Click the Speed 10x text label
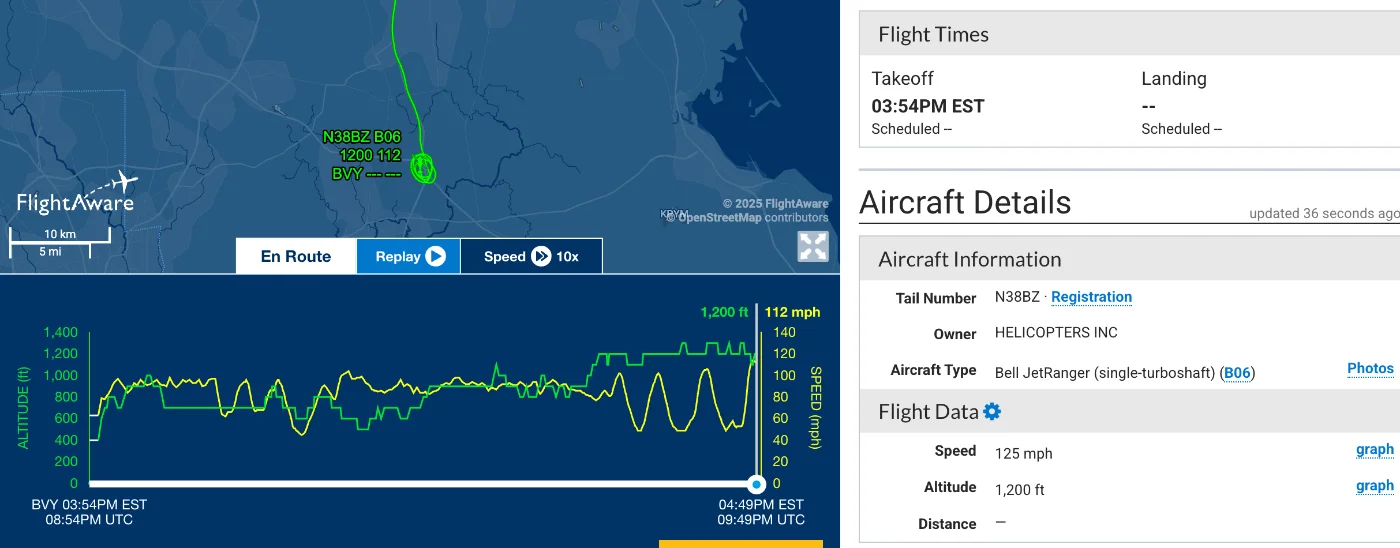The image size is (1400, 548). tap(568, 256)
